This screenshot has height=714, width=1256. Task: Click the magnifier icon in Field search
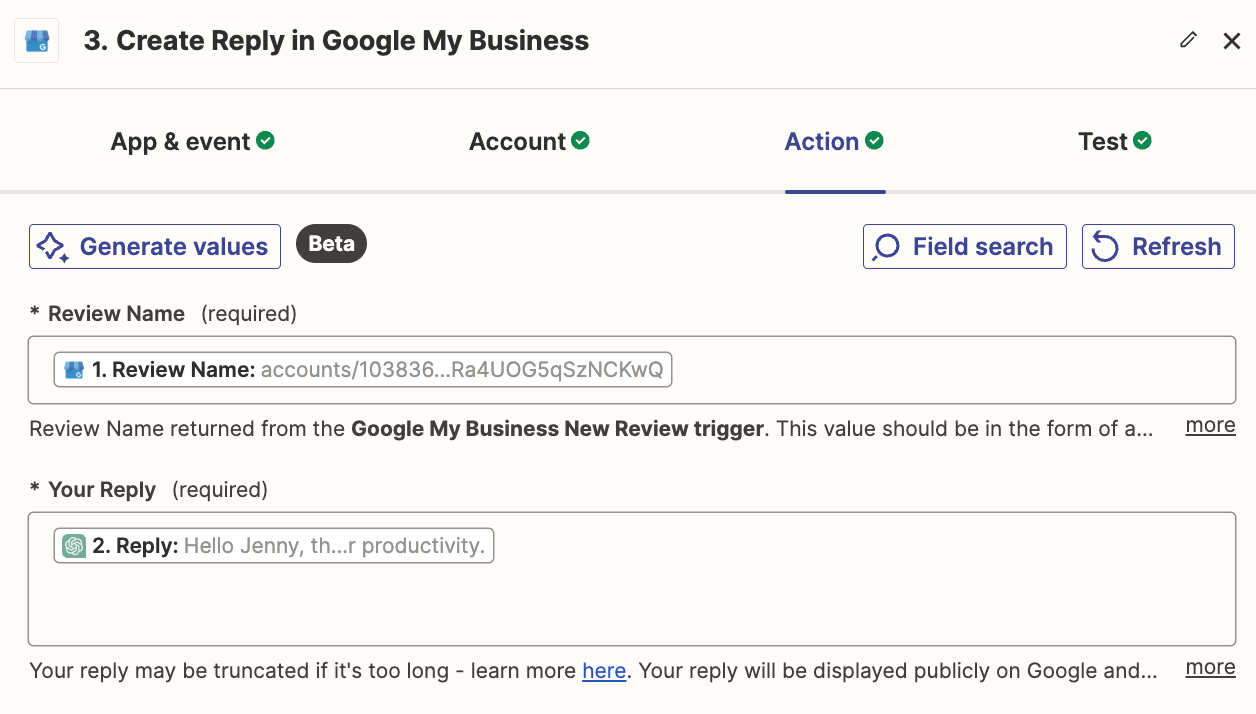point(886,247)
